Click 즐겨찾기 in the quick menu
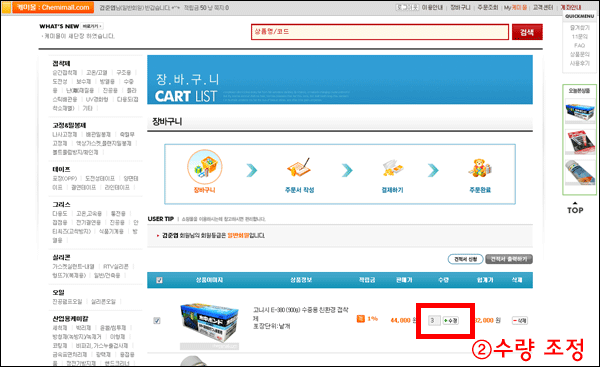Viewport: 600px width, 367px height. pos(580,28)
